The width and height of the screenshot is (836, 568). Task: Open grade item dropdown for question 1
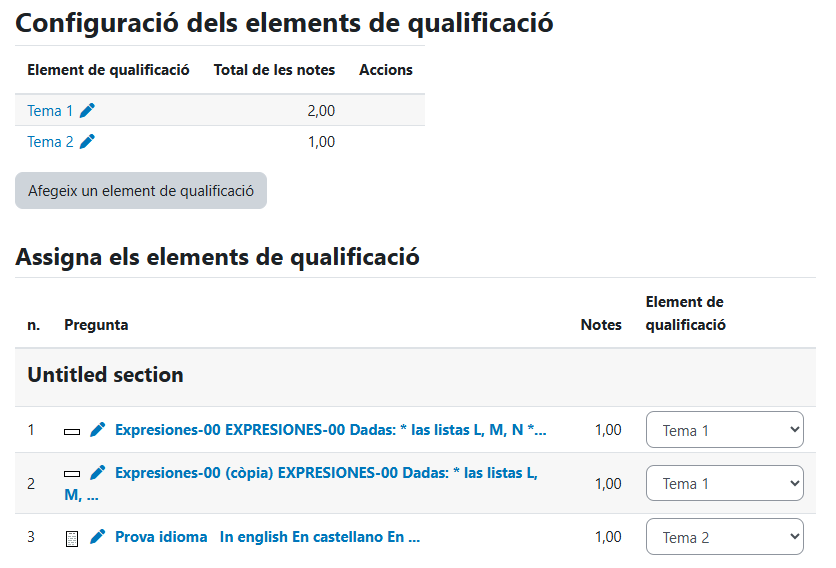725,429
